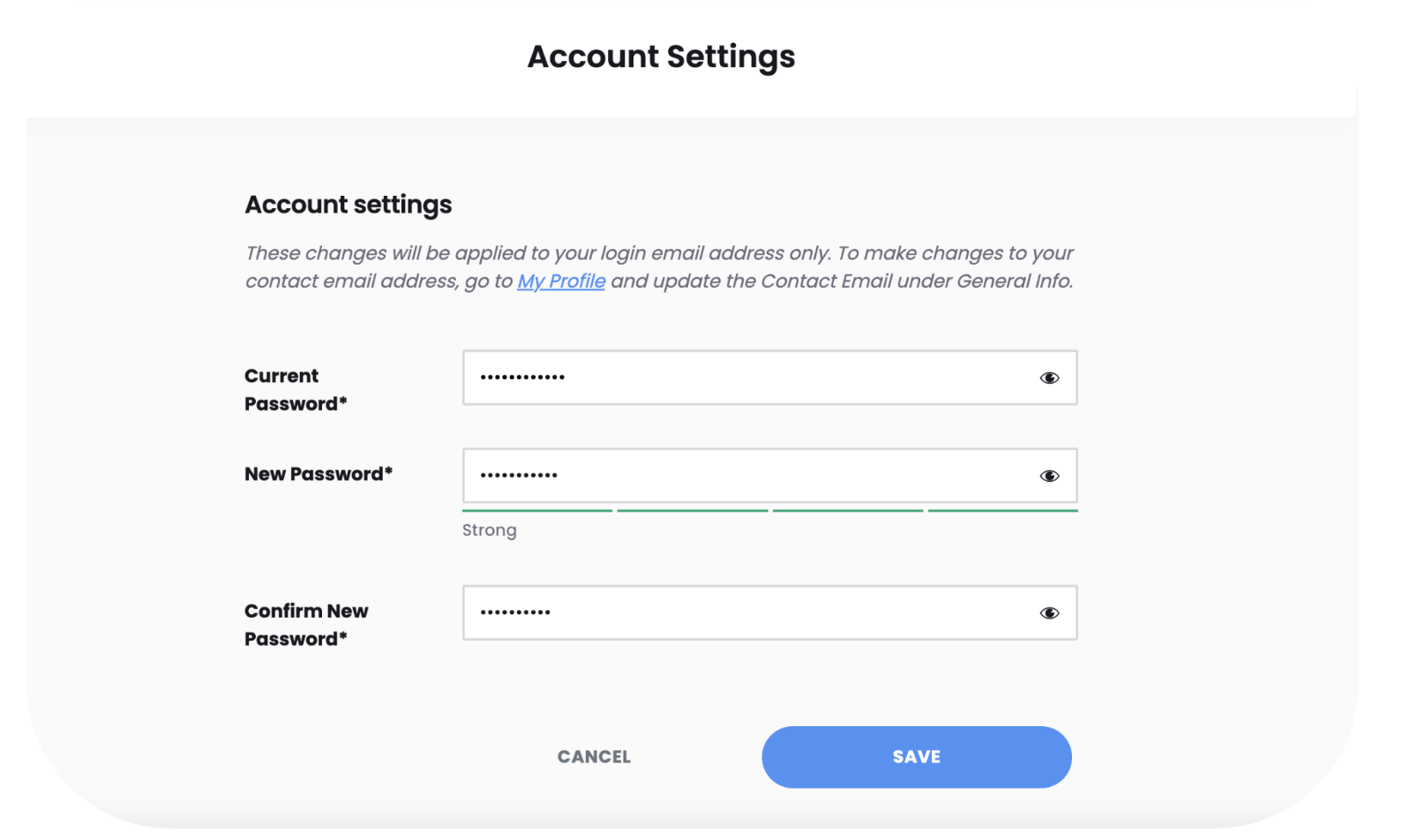This screenshot has width=1417, height=840.
Task: Click the 'Account settings' section heading
Action: click(349, 205)
